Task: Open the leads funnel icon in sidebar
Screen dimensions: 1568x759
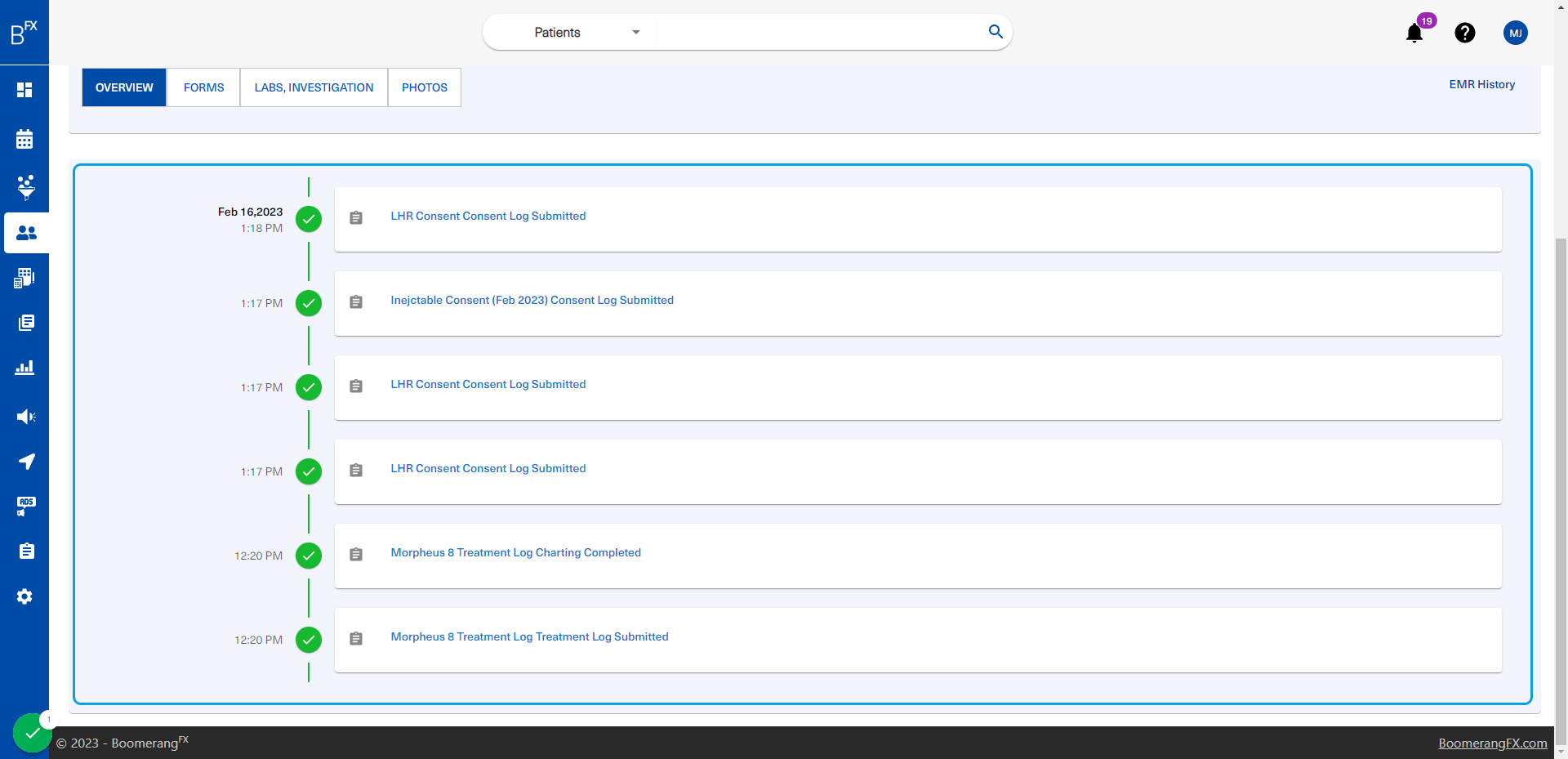Action: point(25,187)
